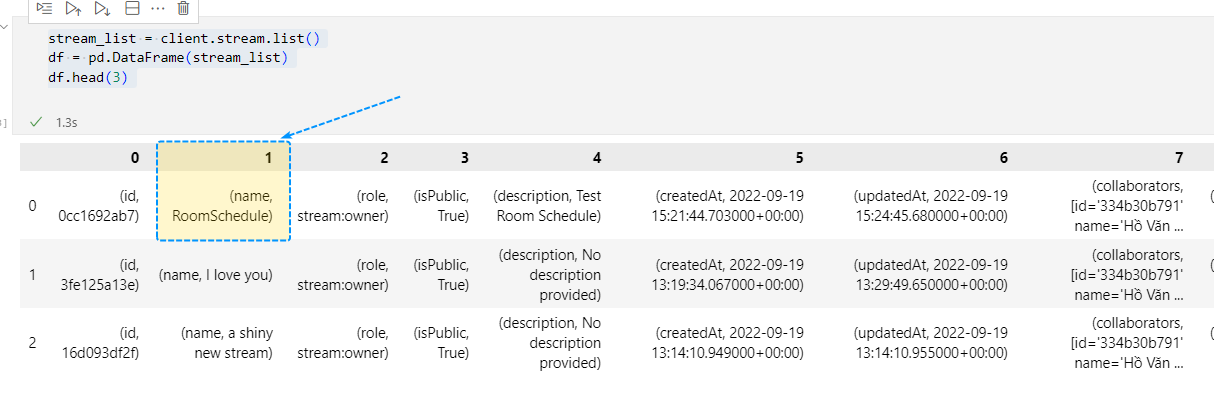This screenshot has height=405, width=1214.
Task: Run cell and below icon
Action: coord(102,8)
